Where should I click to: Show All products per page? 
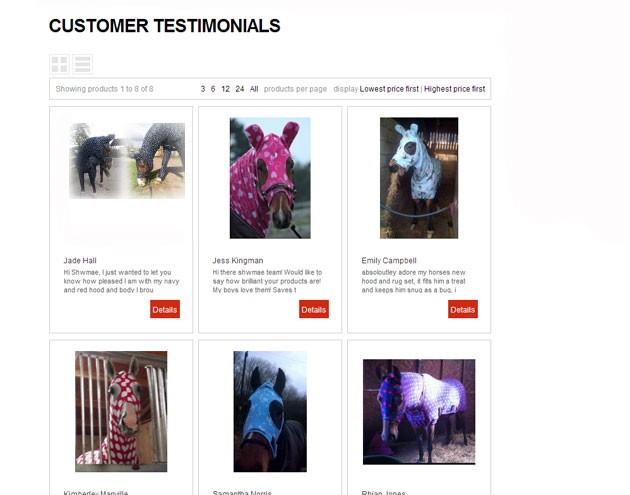tap(254, 89)
